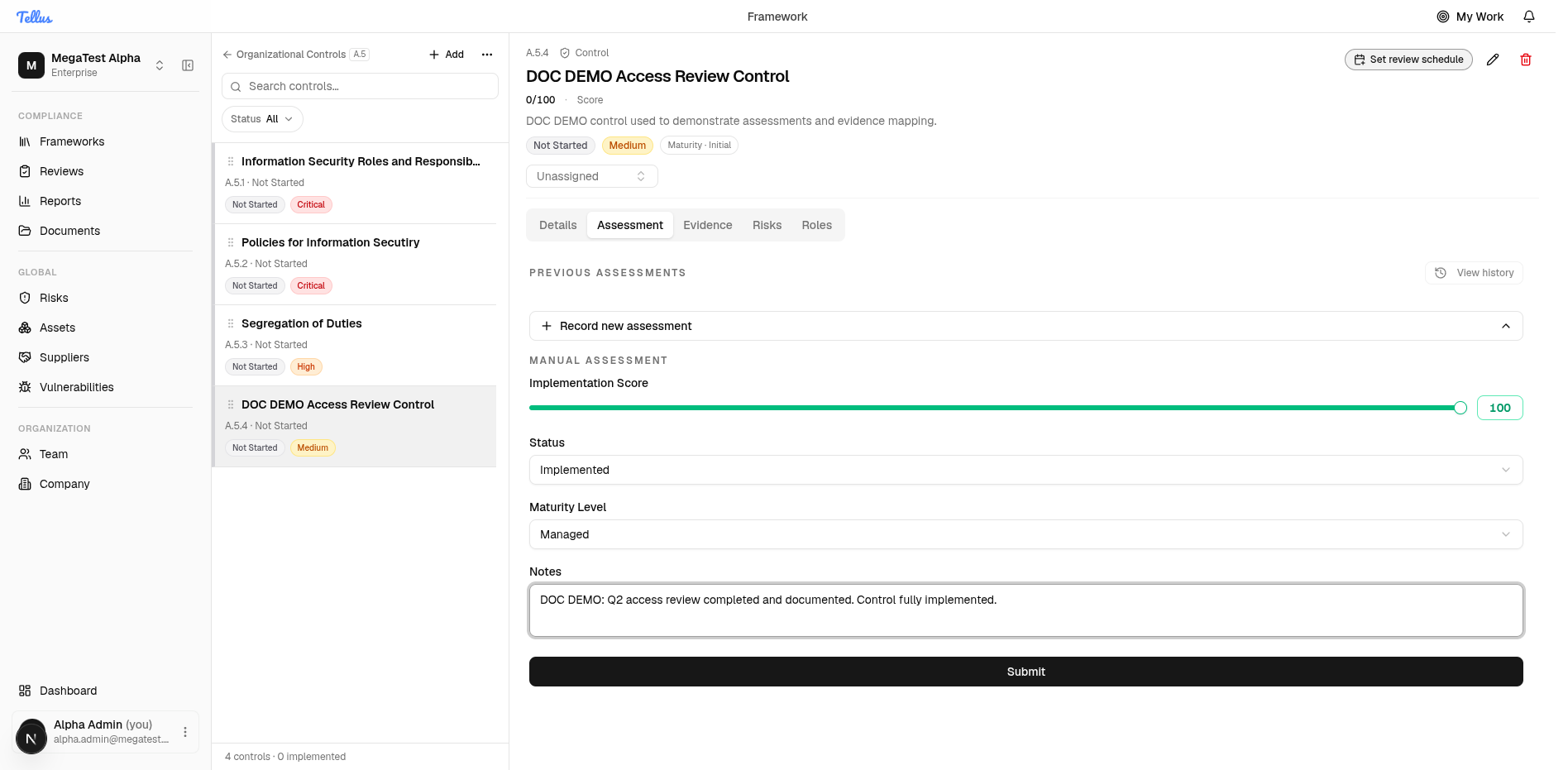This screenshot has width=1568, height=770.
Task: Click the Medium priority badge
Action: [628, 146]
